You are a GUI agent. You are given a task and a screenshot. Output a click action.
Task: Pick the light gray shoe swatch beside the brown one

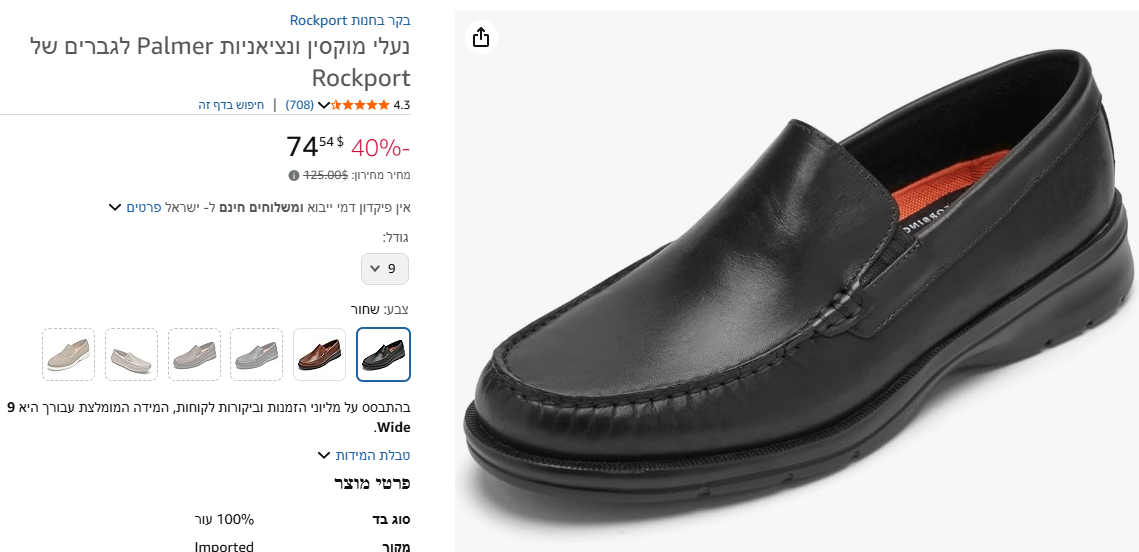pyautogui.click(x=257, y=354)
